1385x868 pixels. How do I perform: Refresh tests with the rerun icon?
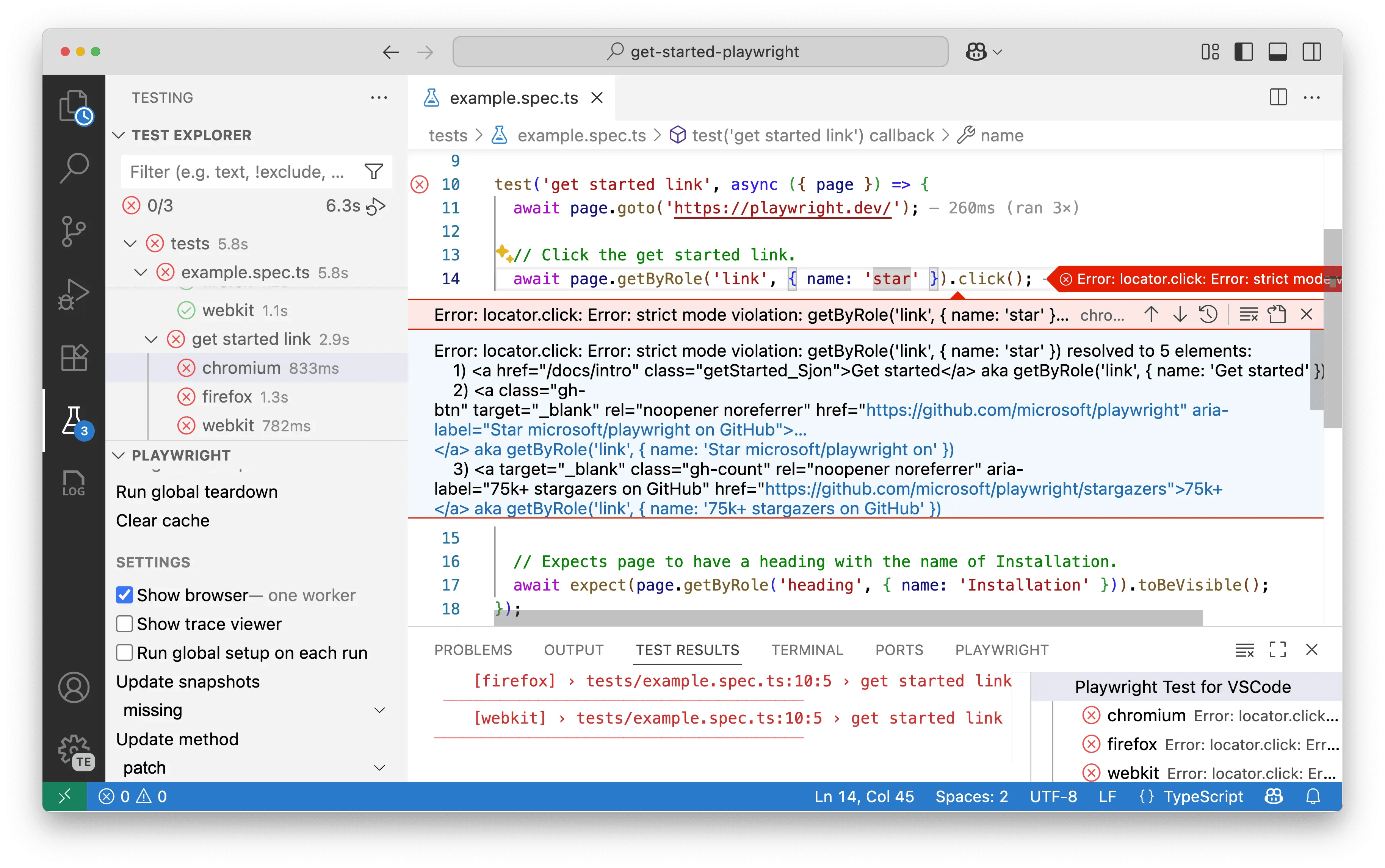click(377, 205)
